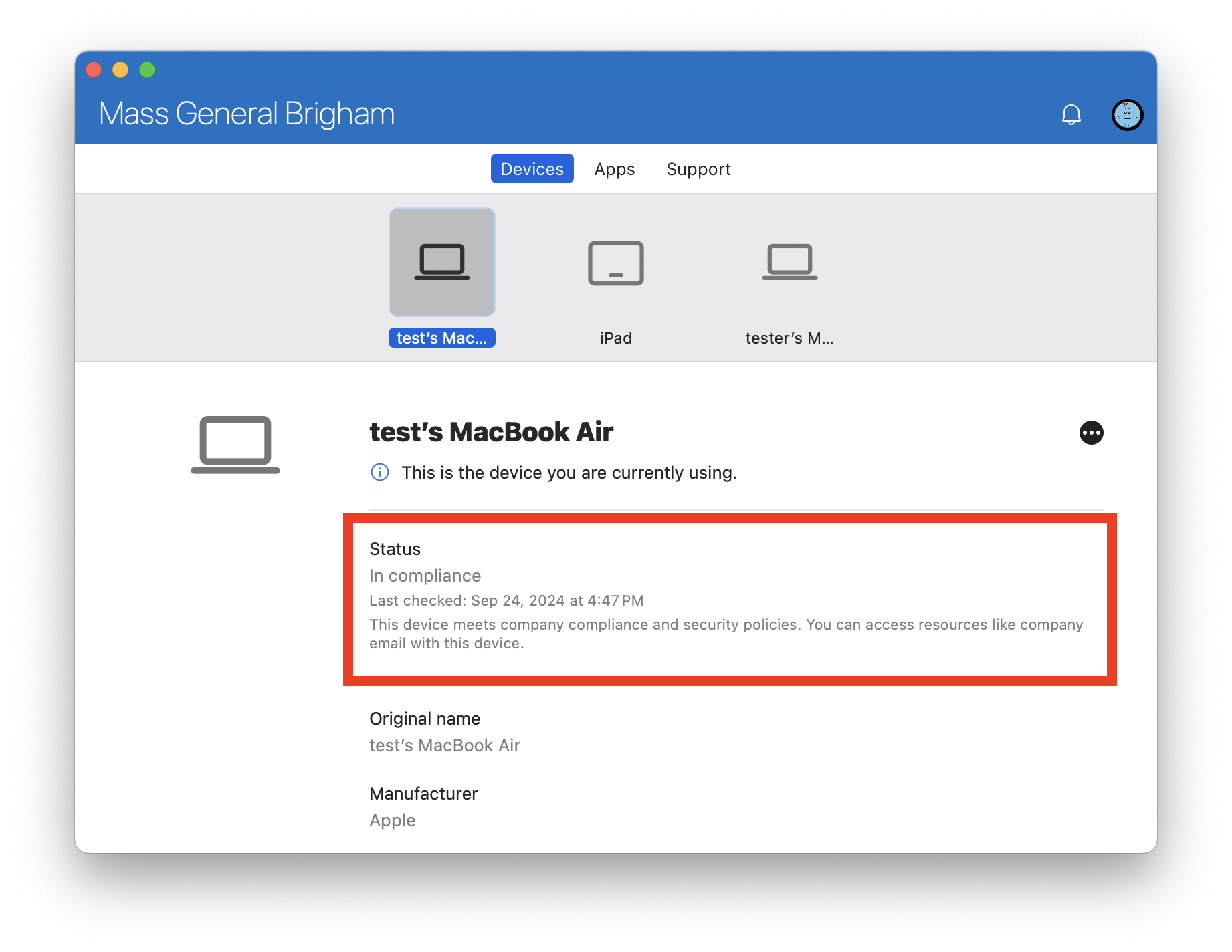The image size is (1232, 952).
Task: Select the highlighted test's Mac laptop icon
Action: [442, 262]
